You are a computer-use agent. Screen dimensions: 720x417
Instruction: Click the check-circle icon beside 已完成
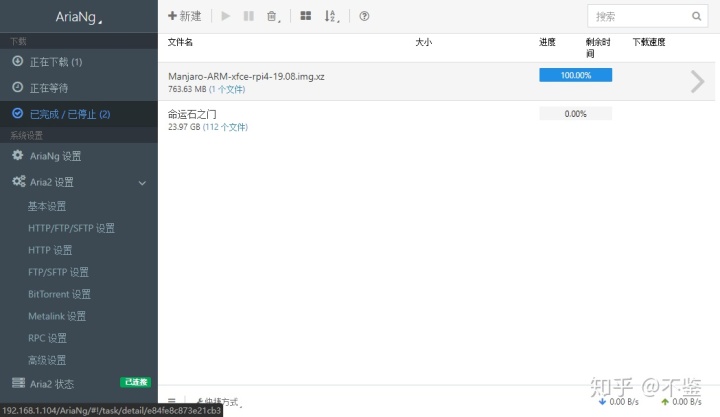point(17,113)
